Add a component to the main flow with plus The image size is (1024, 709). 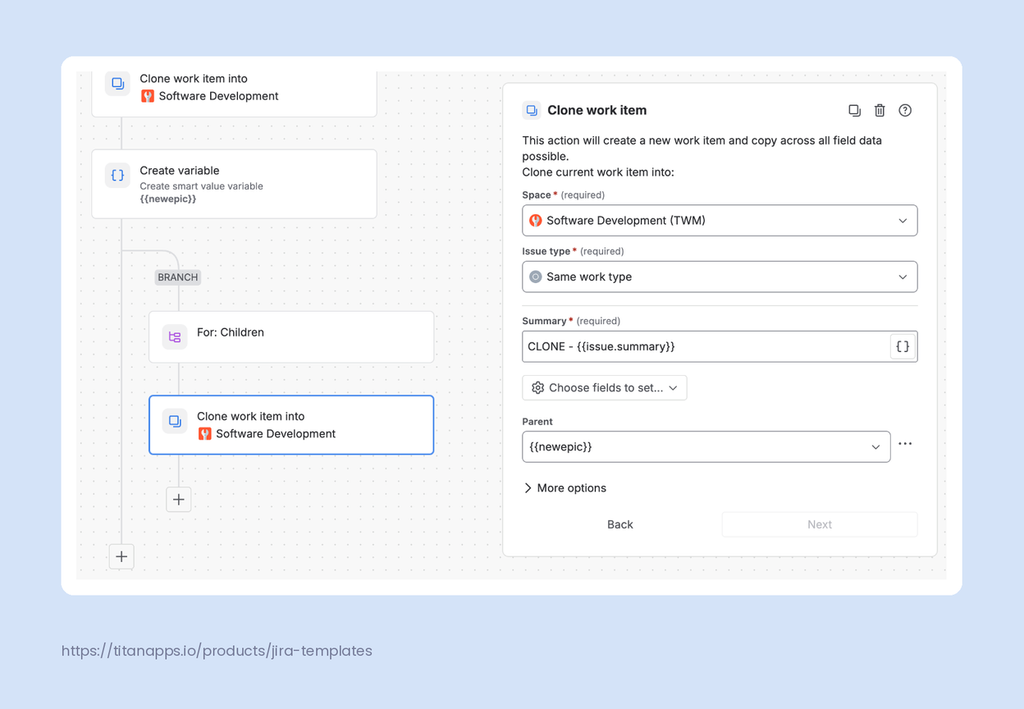(x=121, y=557)
